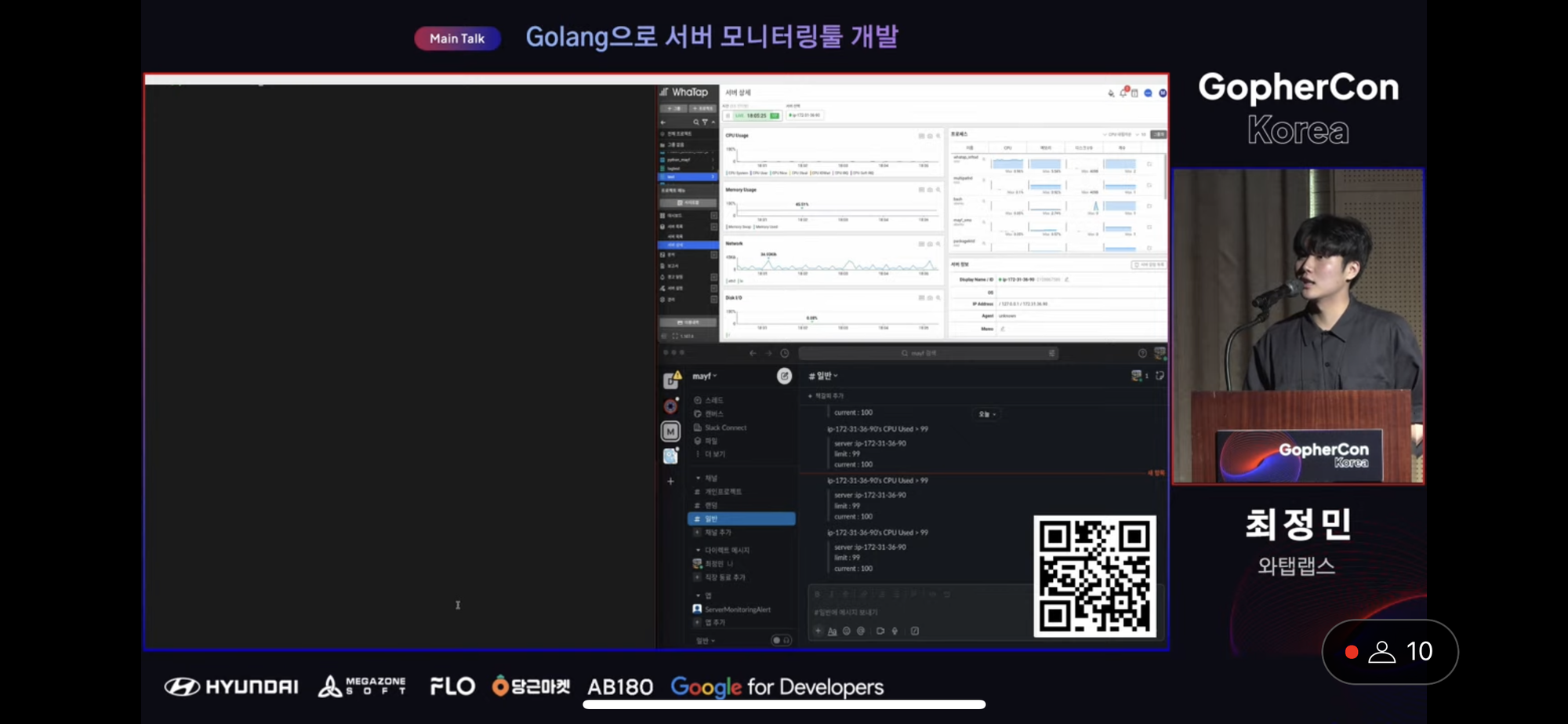Open the WhaTap user avatar menu

tap(1163, 93)
